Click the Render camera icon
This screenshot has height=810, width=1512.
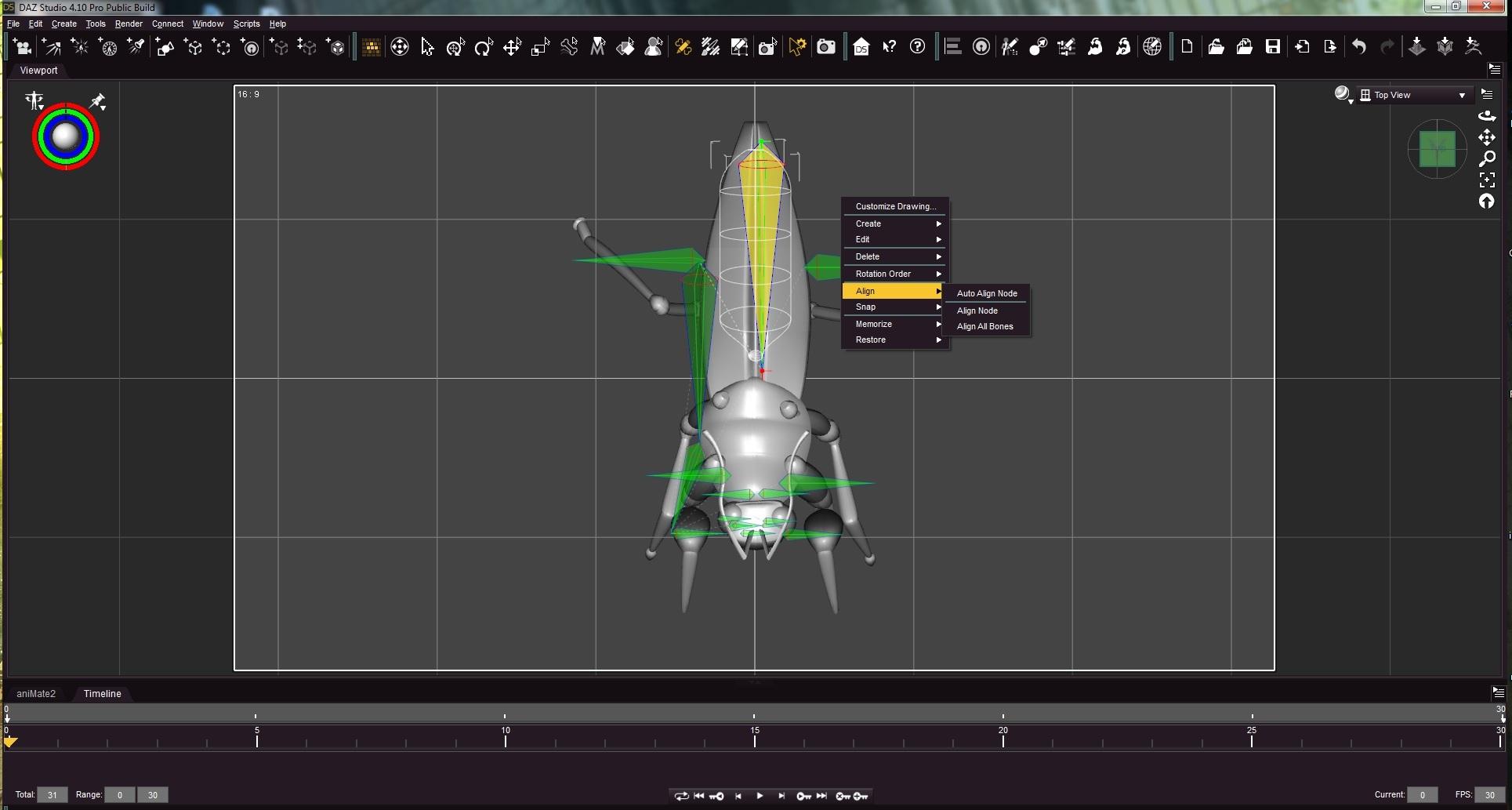pyautogui.click(x=826, y=47)
